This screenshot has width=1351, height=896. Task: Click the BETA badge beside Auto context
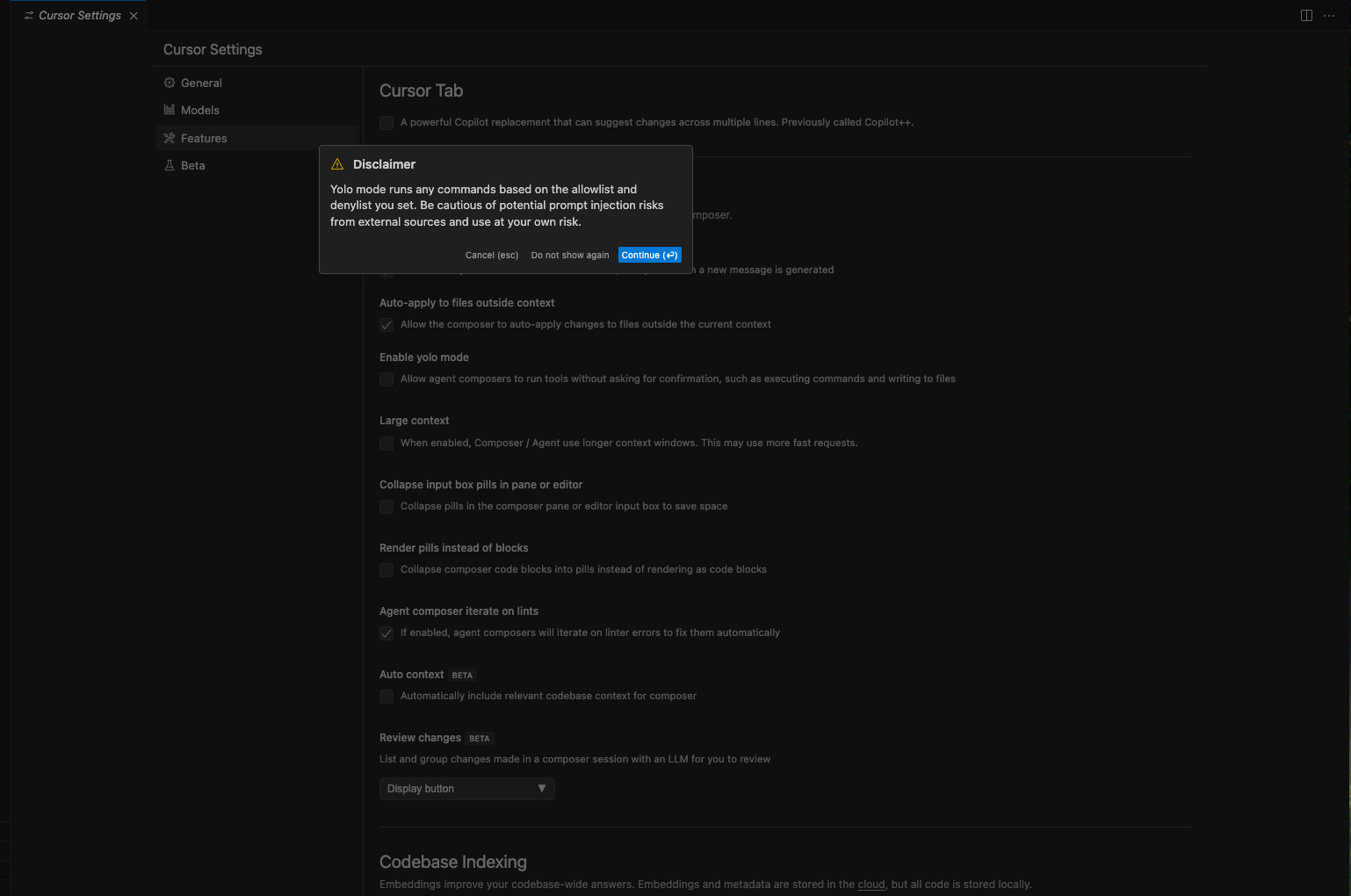pos(462,676)
